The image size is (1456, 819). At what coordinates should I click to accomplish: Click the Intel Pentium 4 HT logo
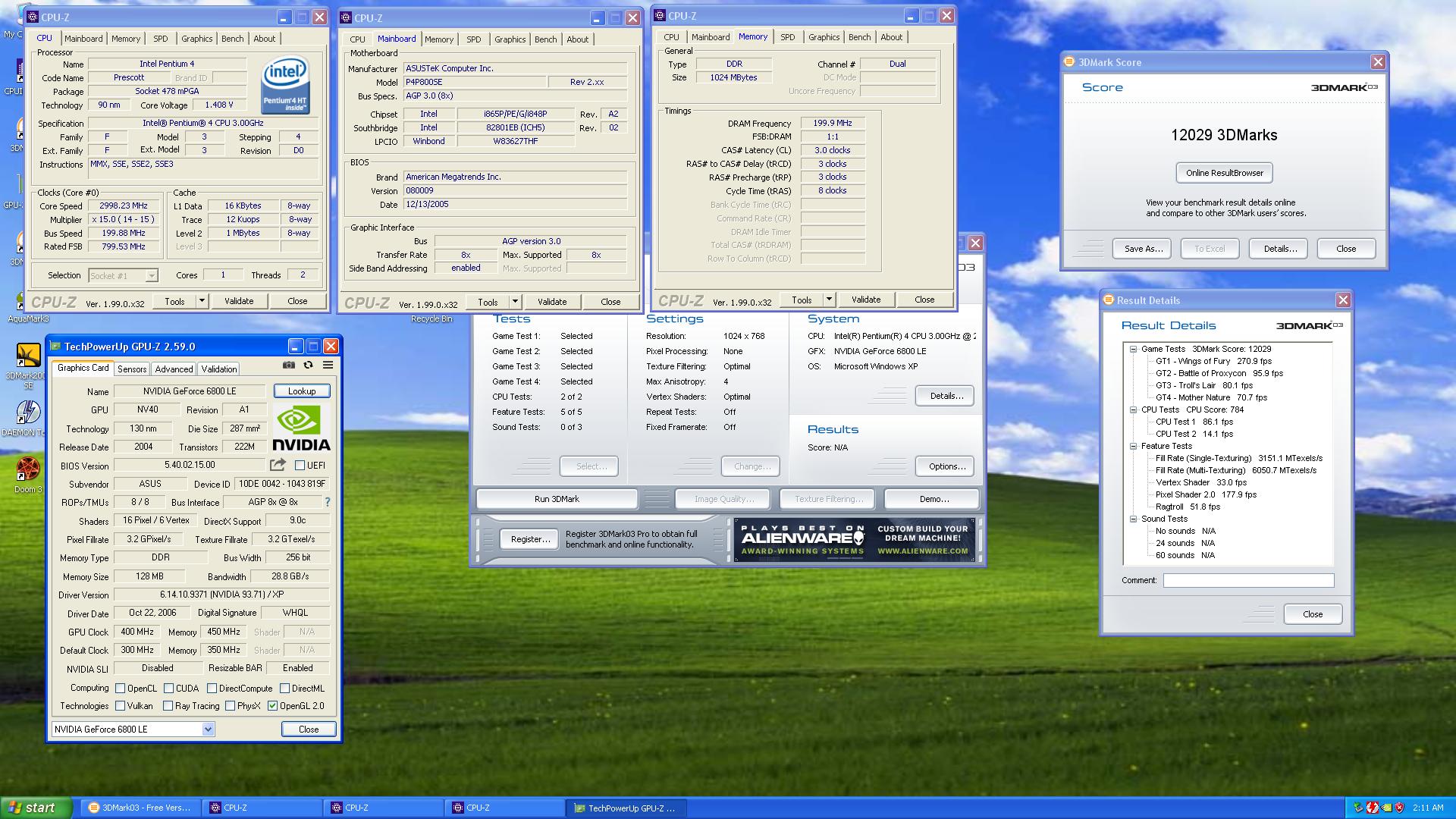[285, 85]
